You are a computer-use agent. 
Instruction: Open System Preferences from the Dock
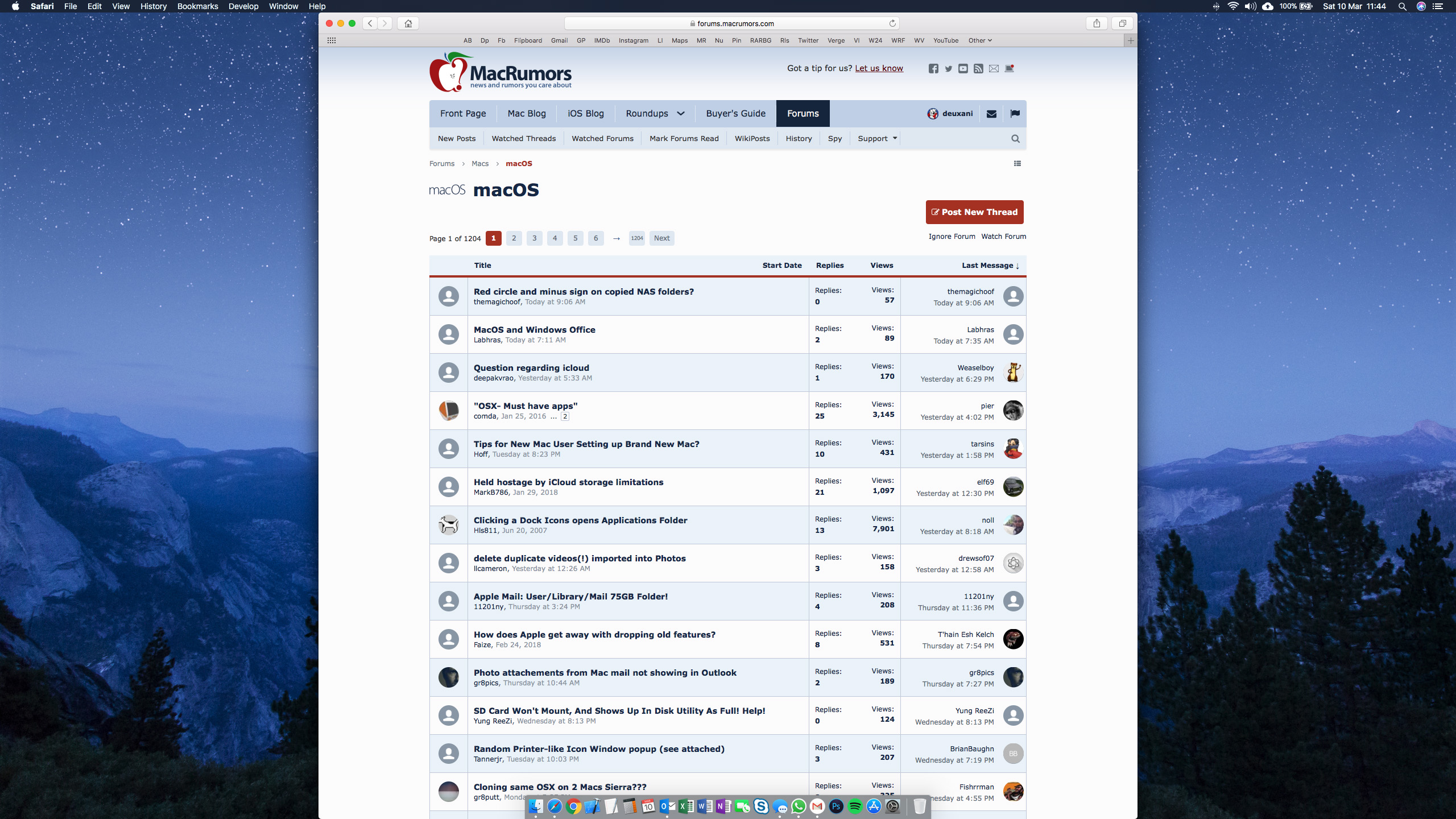(x=893, y=806)
